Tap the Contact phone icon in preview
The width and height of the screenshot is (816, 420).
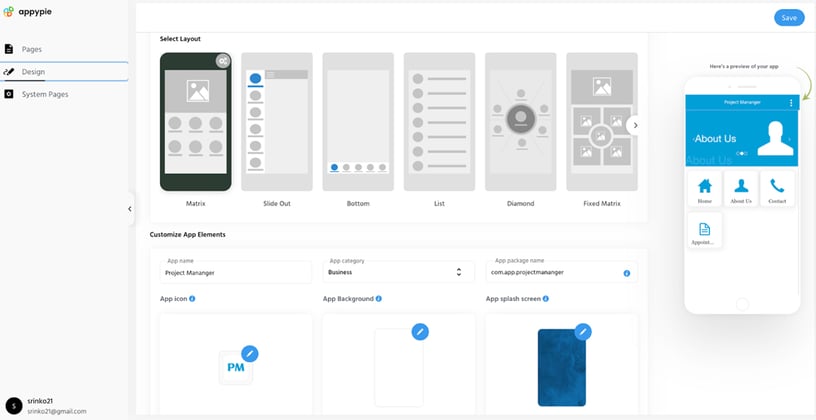(x=777, y=187)
